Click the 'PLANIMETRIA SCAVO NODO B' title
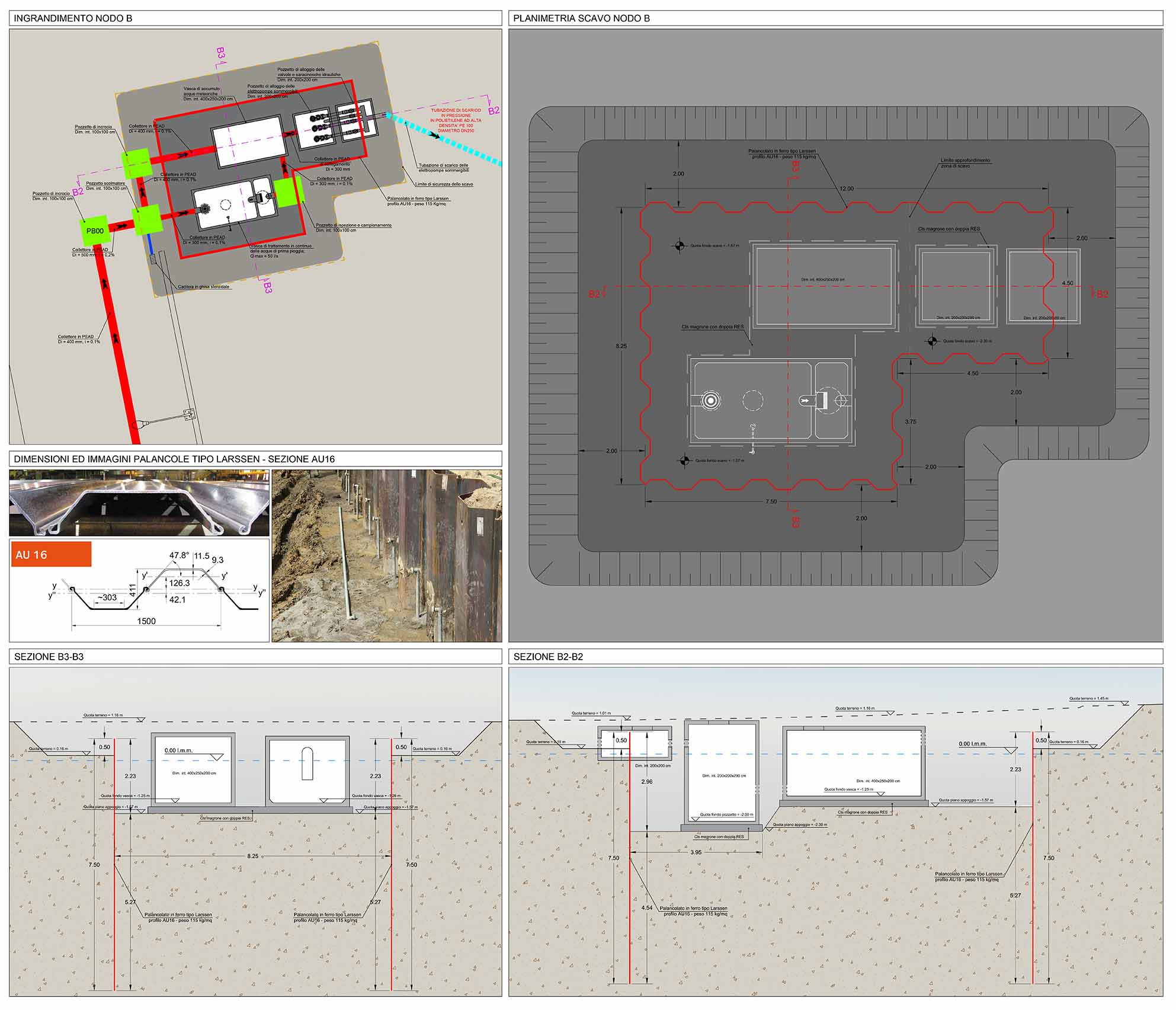Viewport: 1176px width, 1010px height. tap(581, 18)
